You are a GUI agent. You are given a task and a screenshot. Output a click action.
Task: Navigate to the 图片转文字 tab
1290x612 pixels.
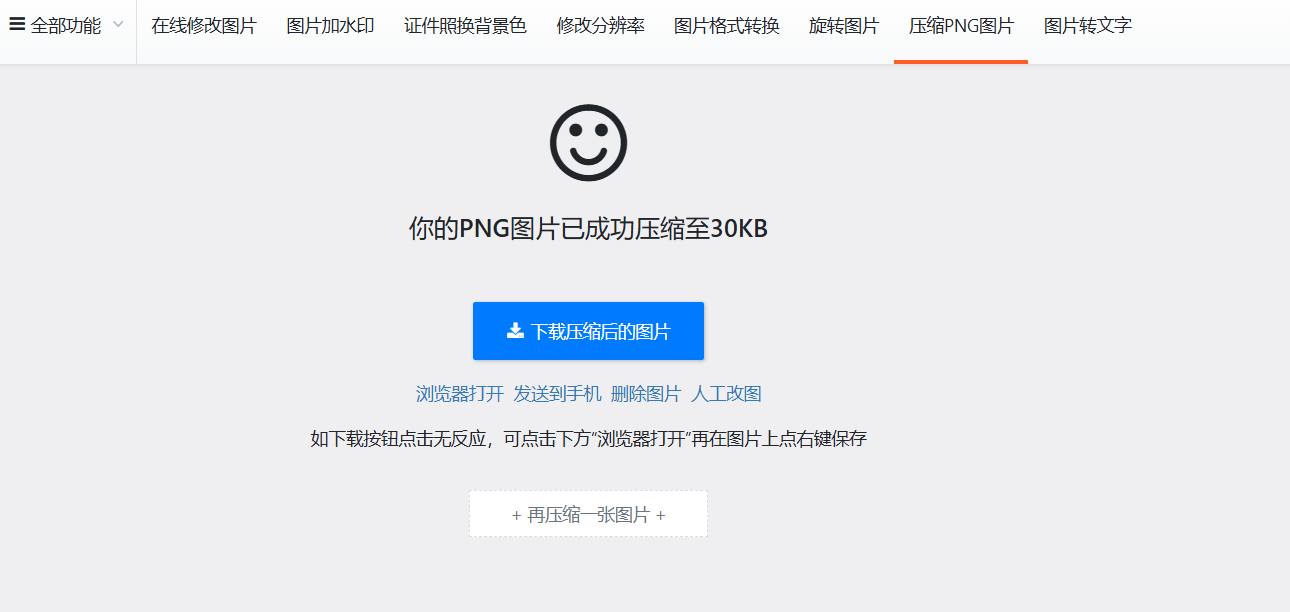click(x=1088, y=26)
